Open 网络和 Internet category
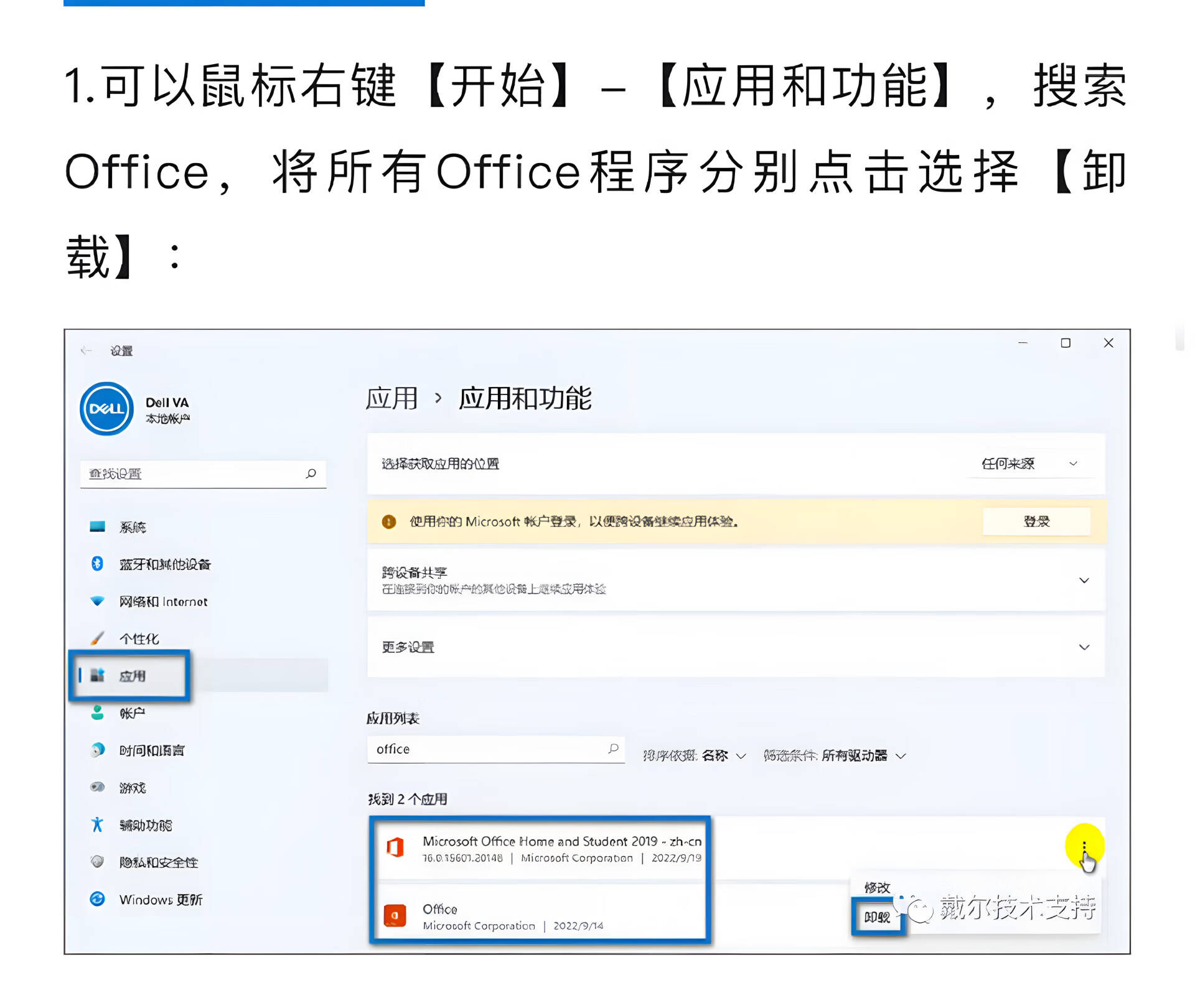The image size is (1195, 1008). (x=163, y=602)
